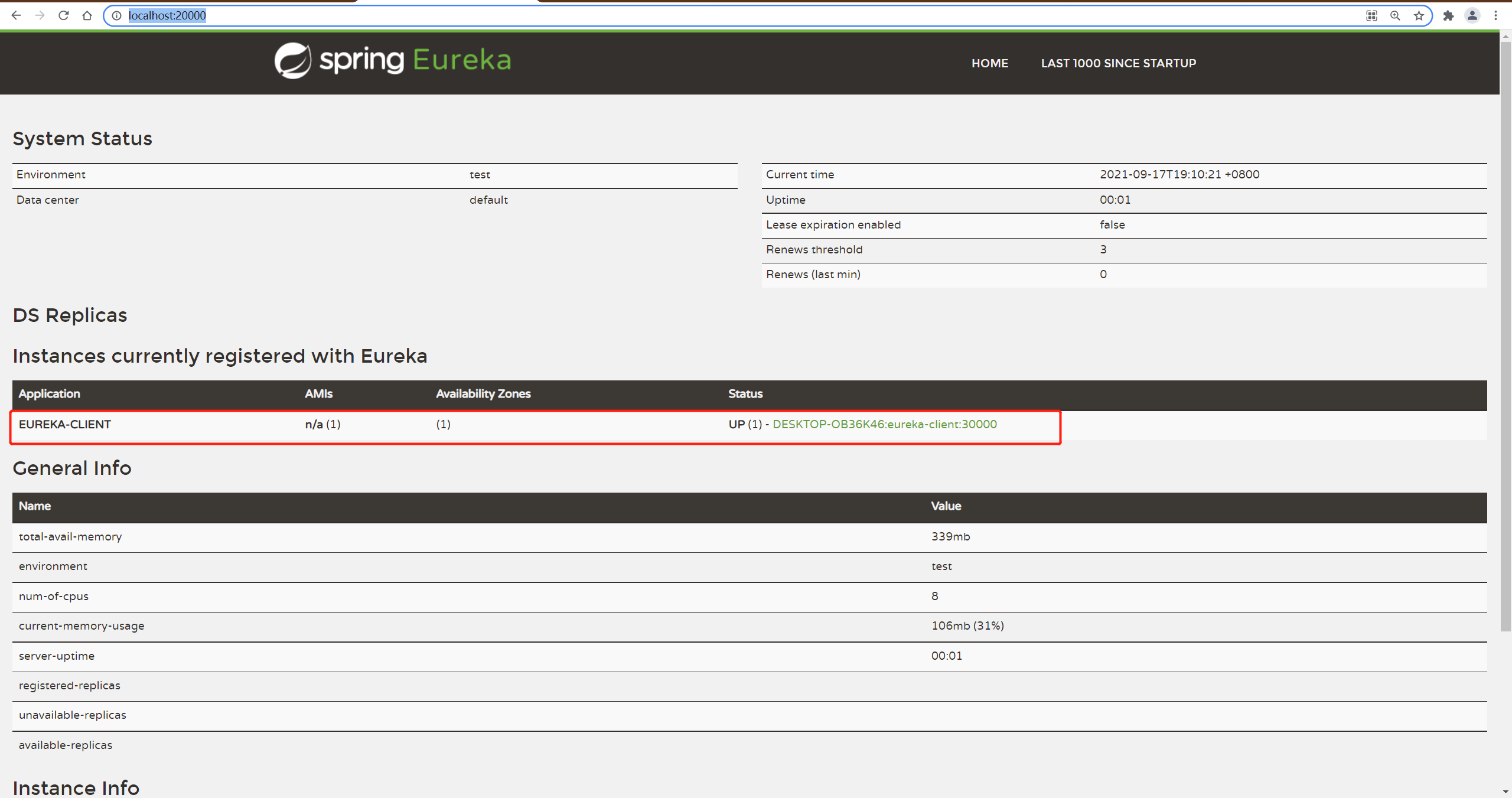Click the scrollbar up arrow
This screenshot has width=1512, height=798.
click(1506, 37)
